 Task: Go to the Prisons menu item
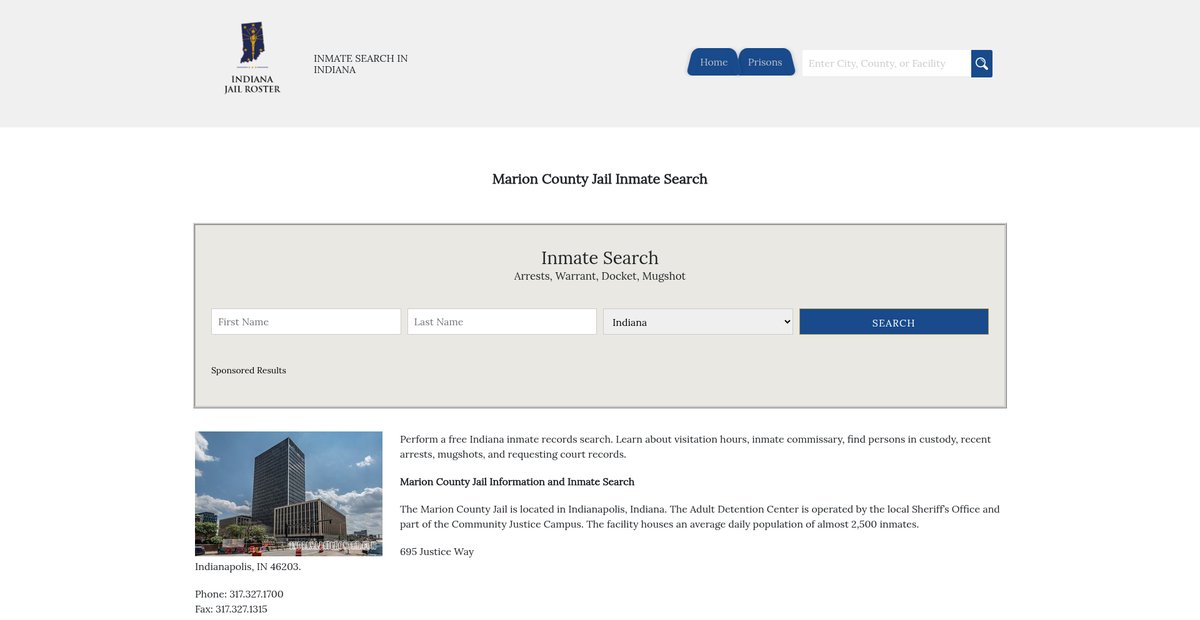(x=765, y=62)
